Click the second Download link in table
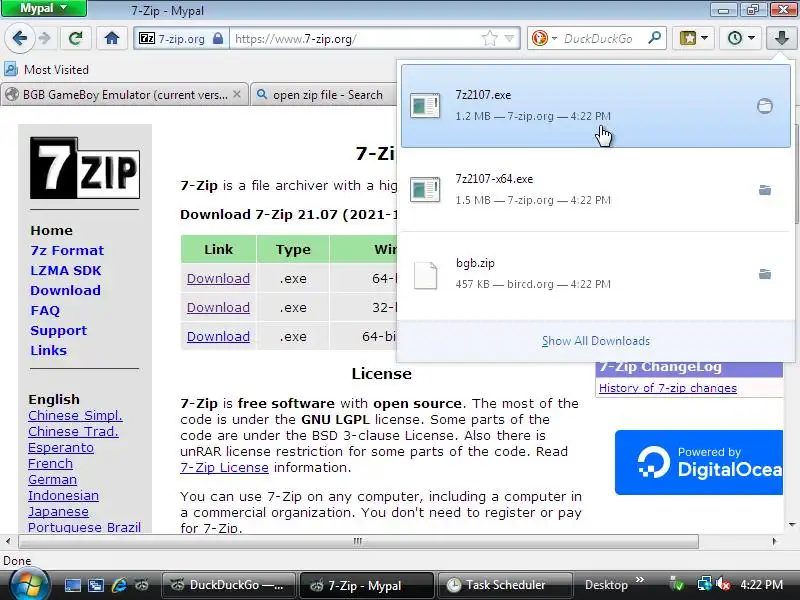The width and height of the screenshot is (800, 600). point(218,308)
